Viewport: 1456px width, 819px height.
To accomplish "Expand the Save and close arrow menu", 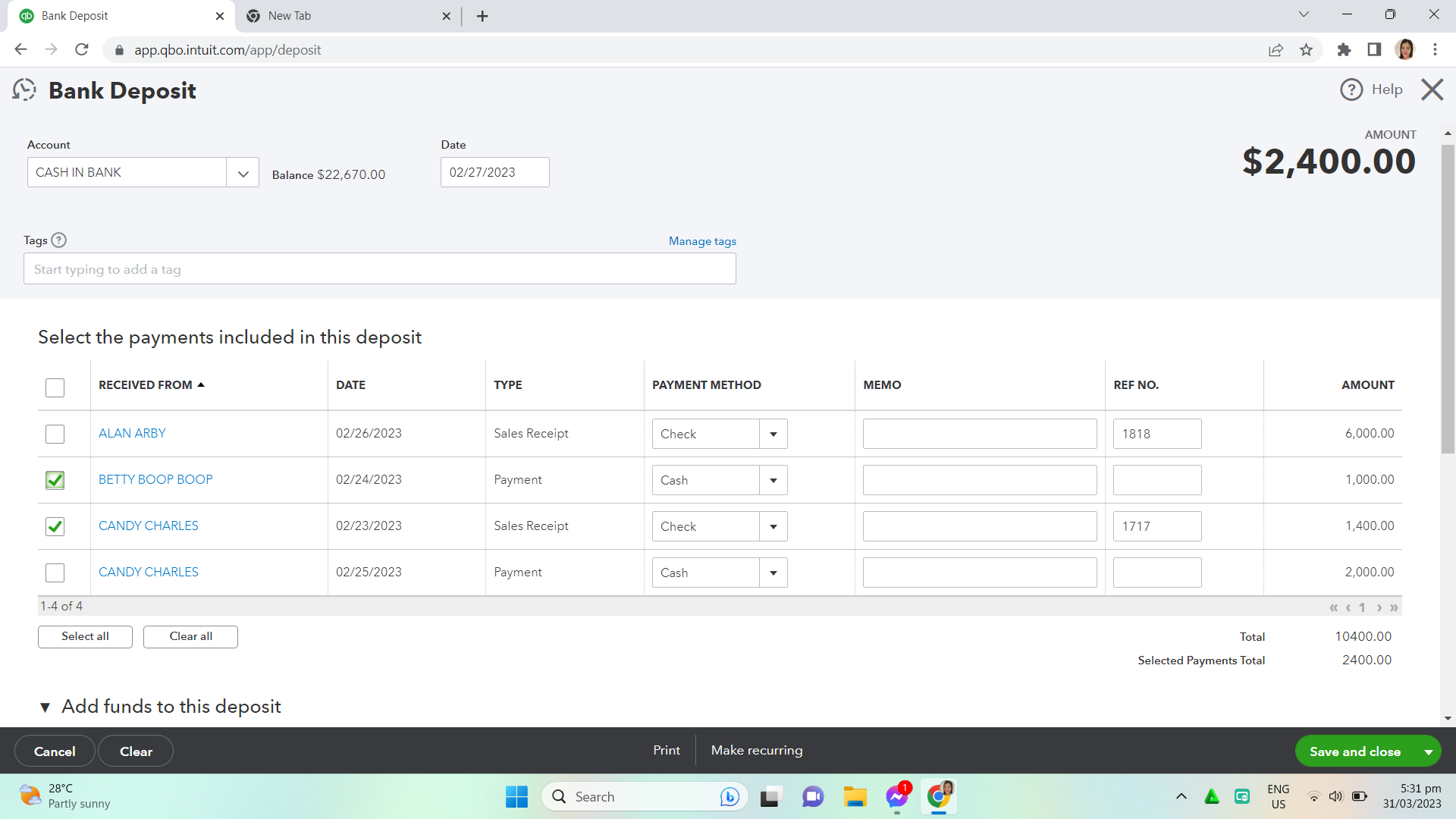I will tap(1428, 752).
